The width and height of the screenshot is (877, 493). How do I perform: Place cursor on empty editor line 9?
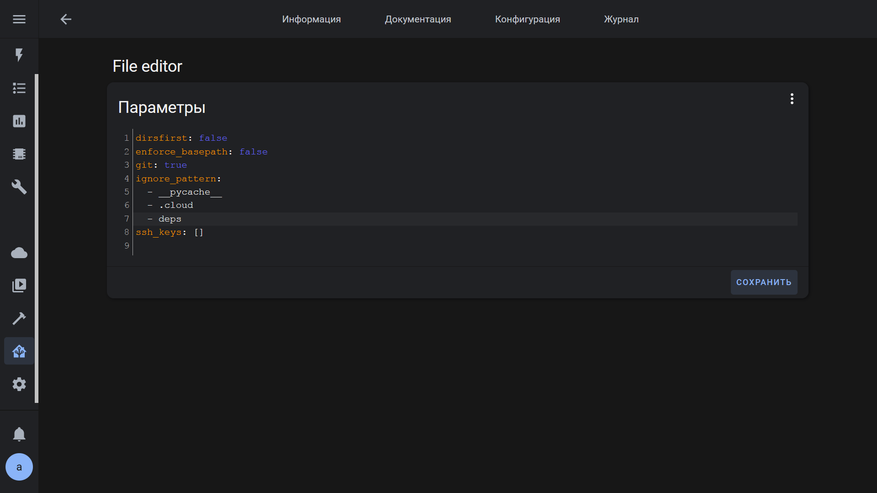pyautogui.click(x=465, y=246)
